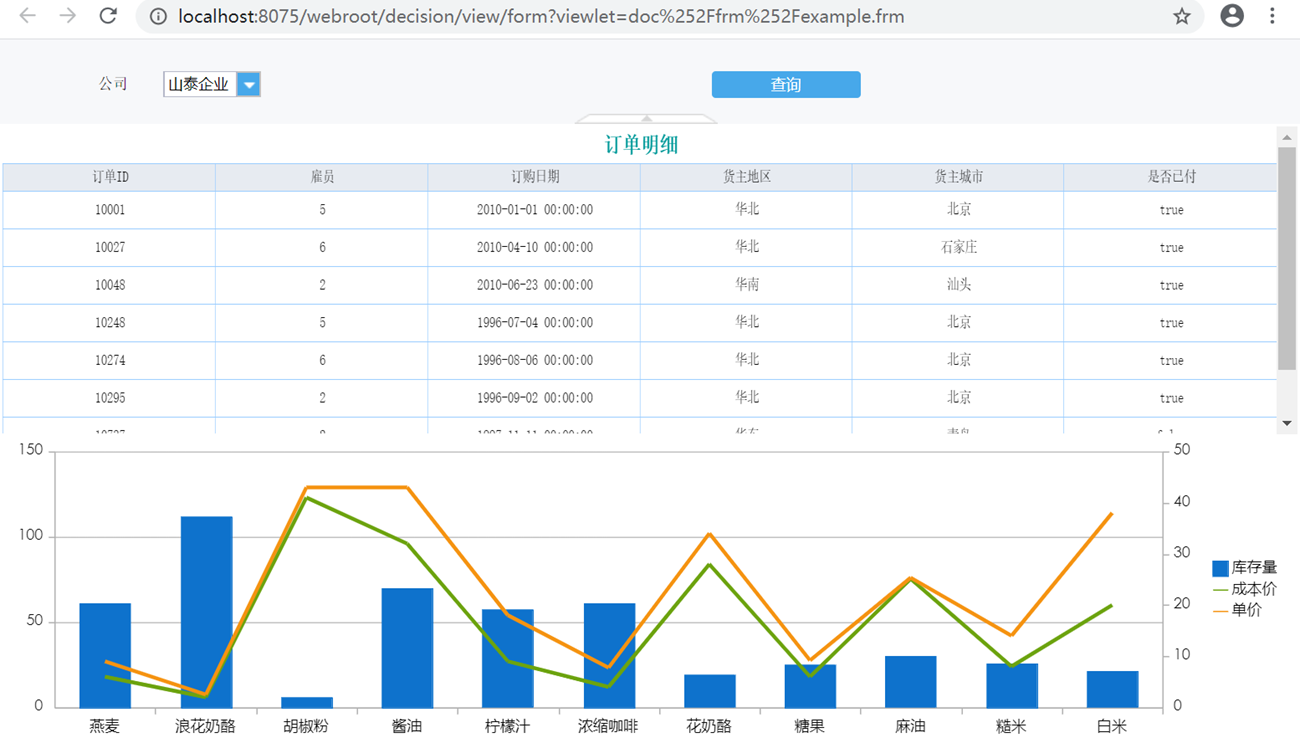Click the 糙米 x-axis label
Screen dimensions: 1300x743
click(1011, 726)
